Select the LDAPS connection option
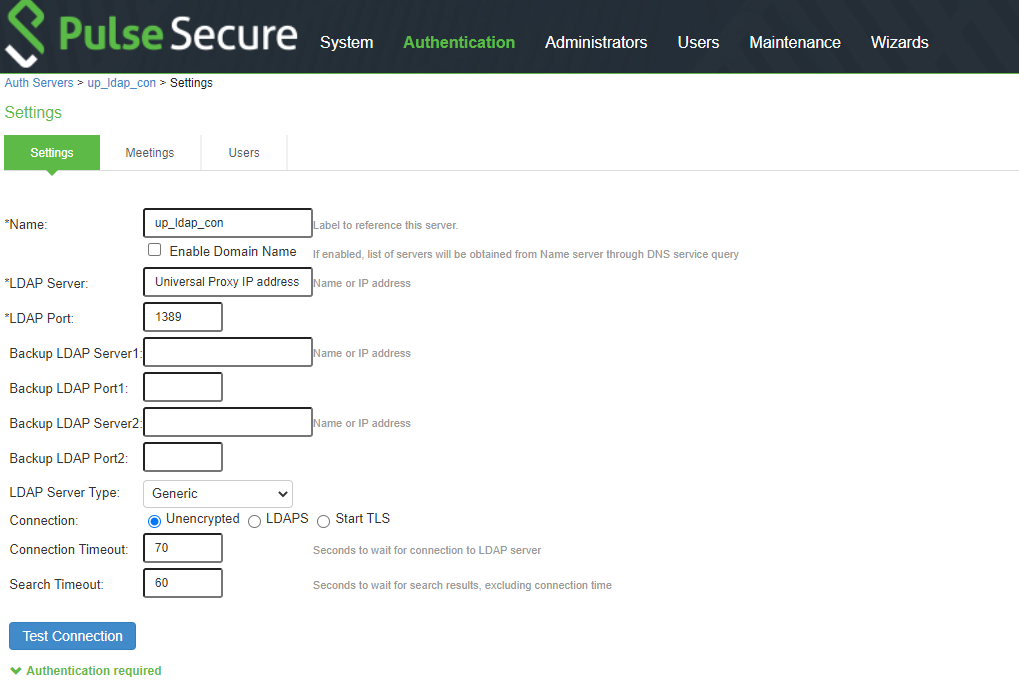Screen dimensions: 1019x688 254,520
